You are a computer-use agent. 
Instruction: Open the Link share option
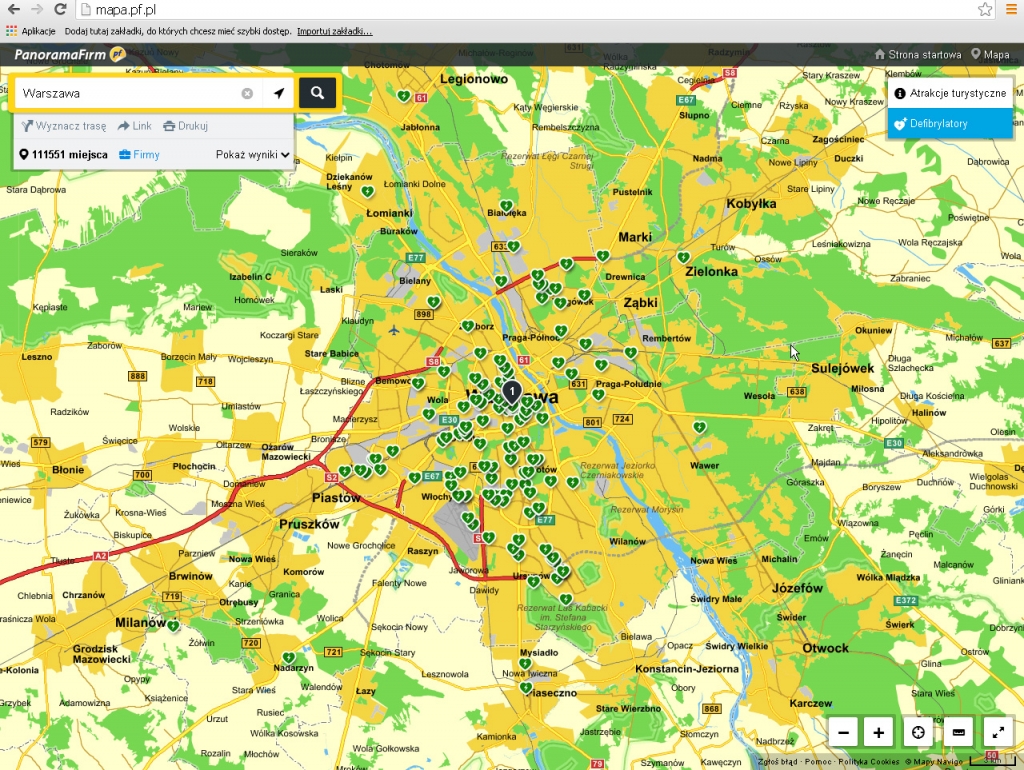[x=134, y=126]
